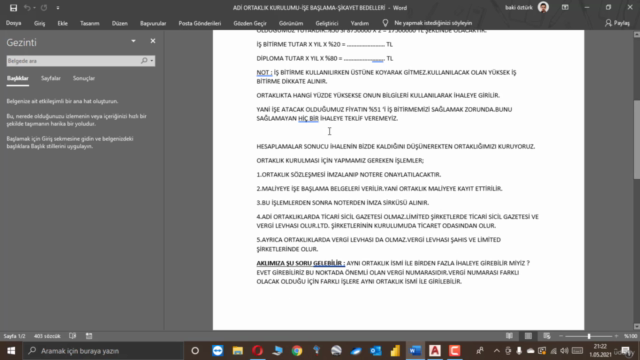The image size is (640, 360).
Task: Click the volume speaker tray icon
Action: point(564,351)
